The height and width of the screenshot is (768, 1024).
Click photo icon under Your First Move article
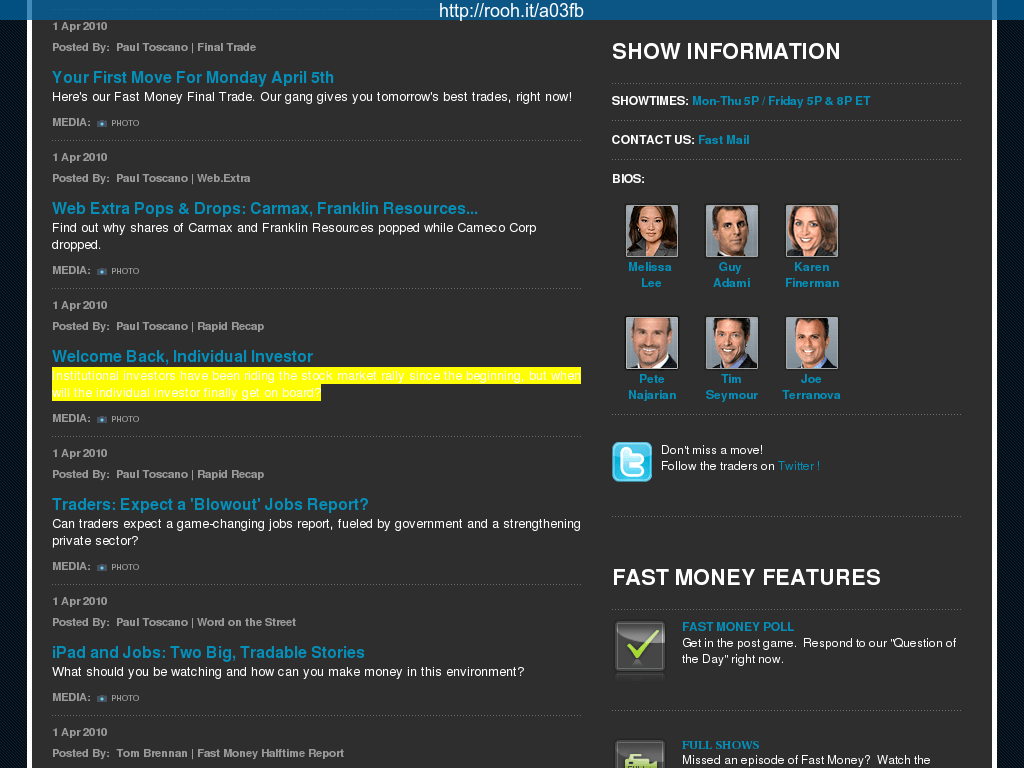tap(102, 123)
